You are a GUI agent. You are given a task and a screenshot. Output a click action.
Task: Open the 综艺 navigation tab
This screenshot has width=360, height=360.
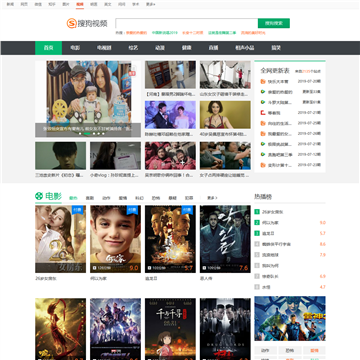coord(133,48)
